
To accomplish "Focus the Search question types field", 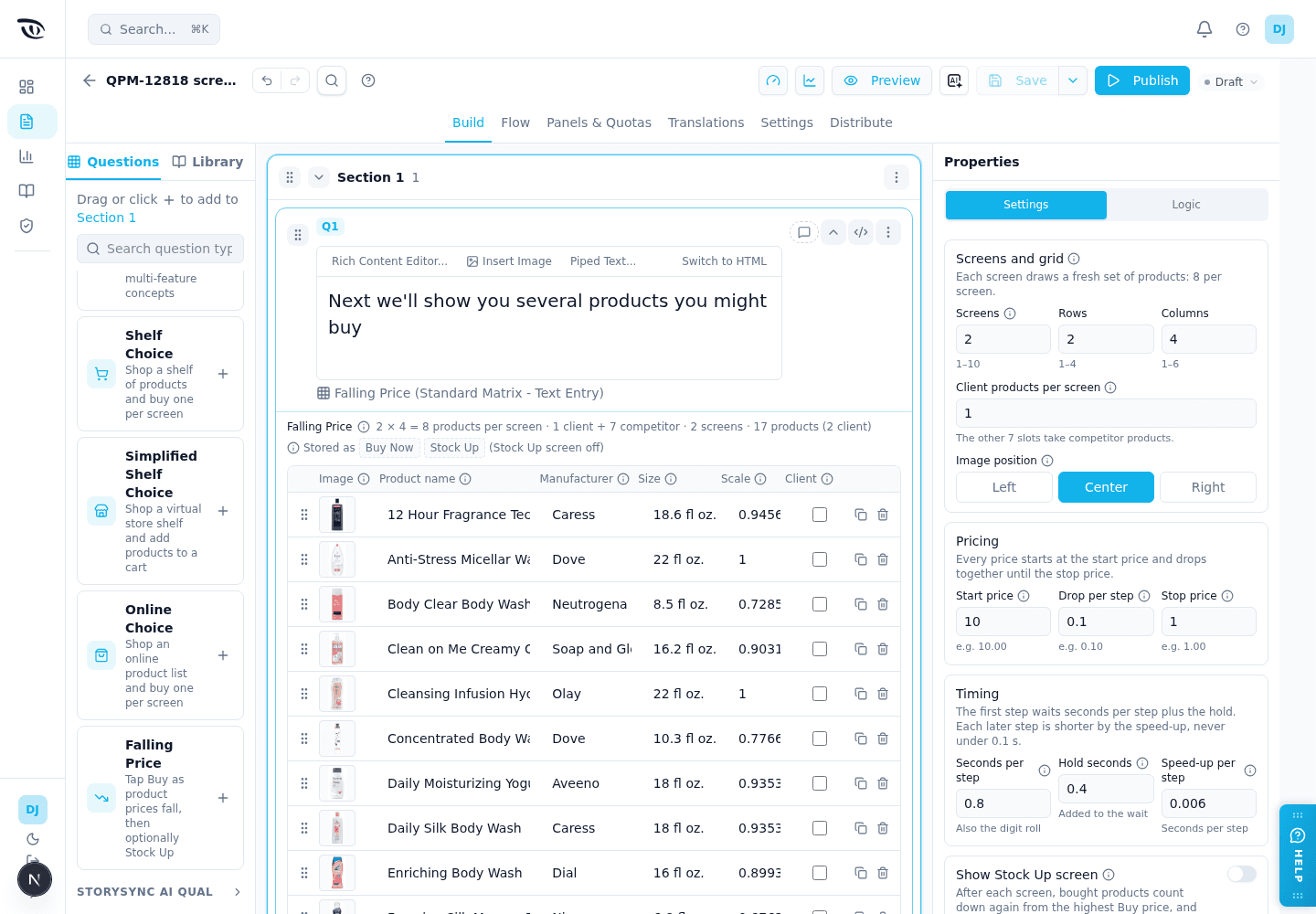I will pos(161,249).
